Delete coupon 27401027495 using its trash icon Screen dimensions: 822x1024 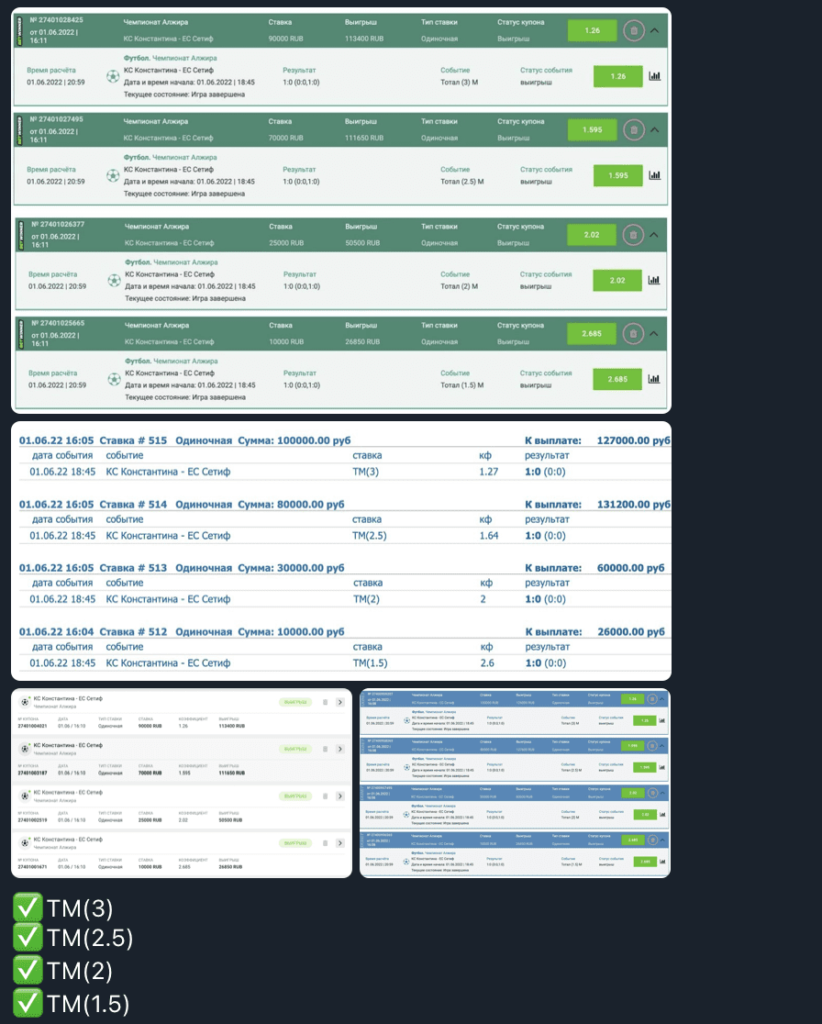coord(632,129)
